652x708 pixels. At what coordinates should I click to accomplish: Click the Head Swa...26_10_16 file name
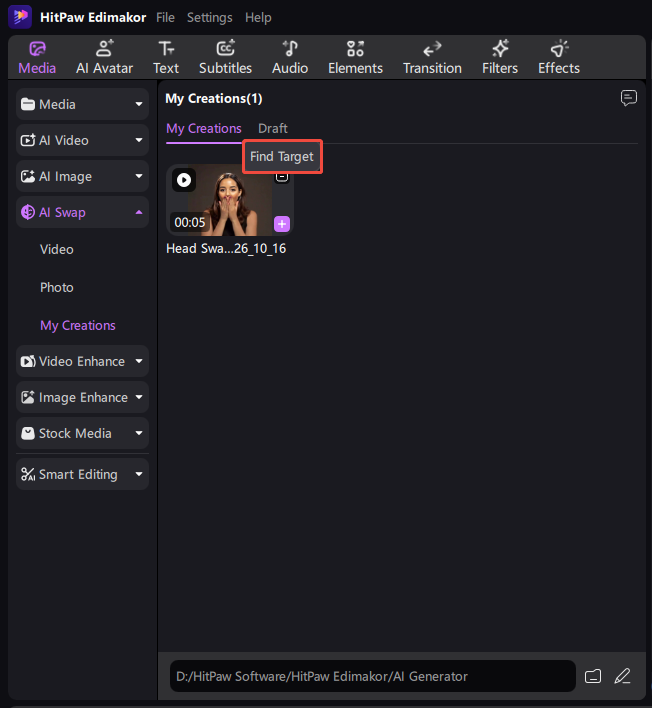226,249
